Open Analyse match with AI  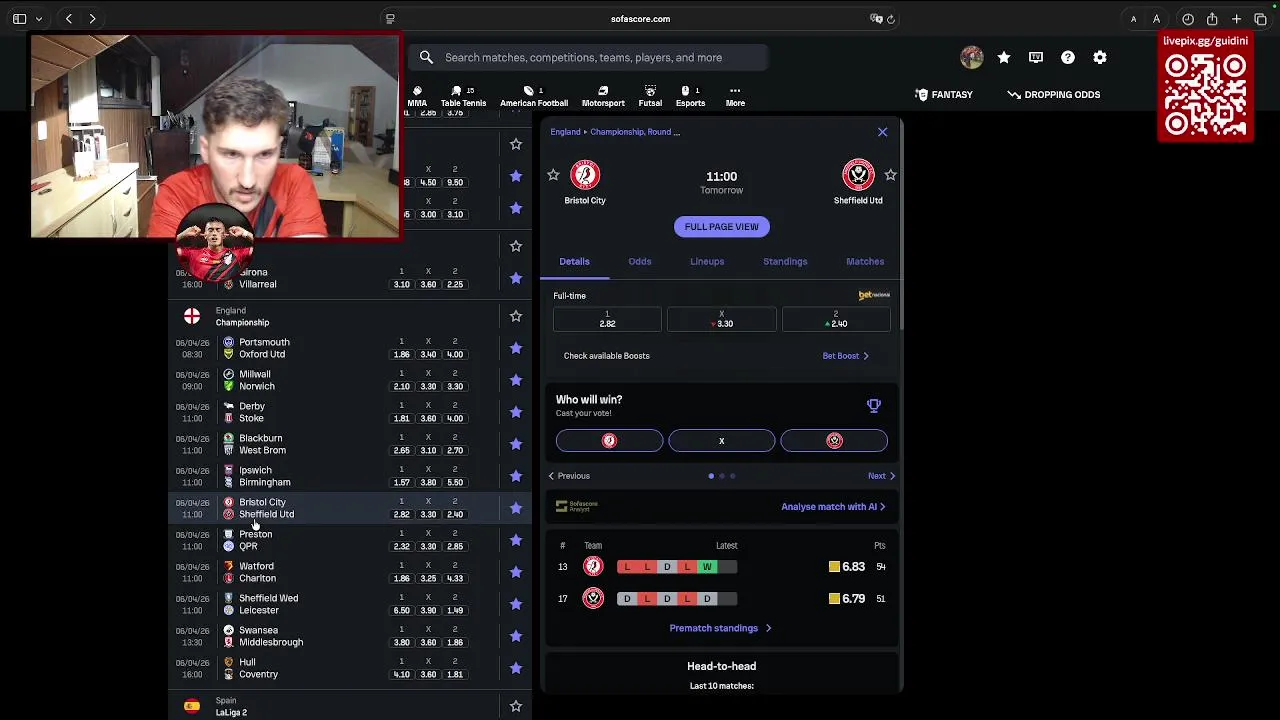coord(833,507)
